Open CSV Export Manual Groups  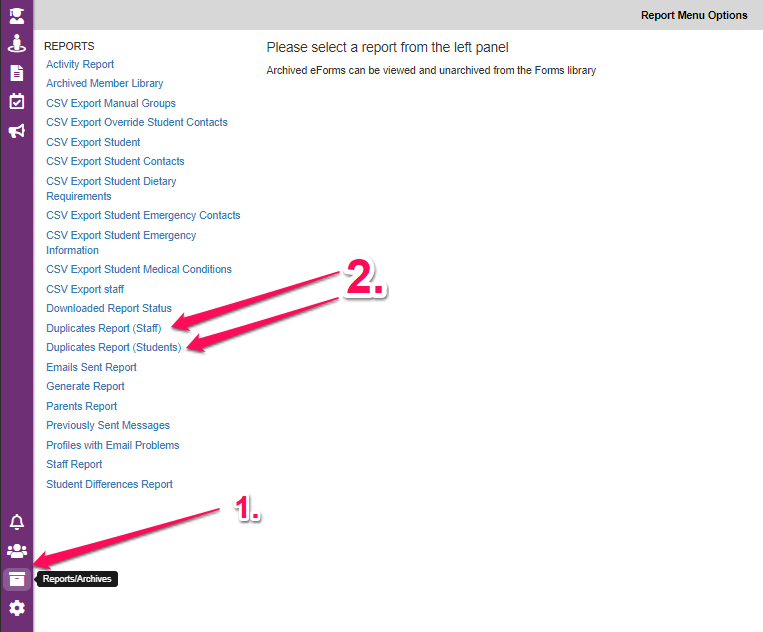tap(110, 103)
